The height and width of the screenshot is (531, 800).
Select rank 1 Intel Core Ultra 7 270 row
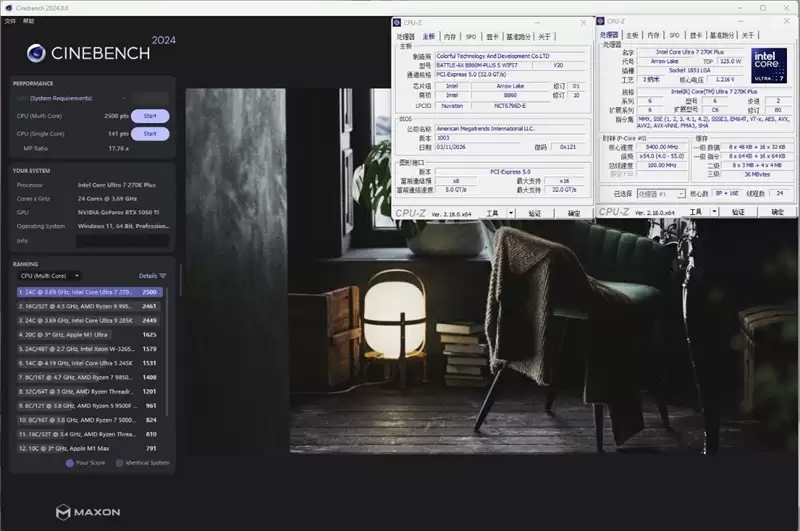(x=90, y=292)
